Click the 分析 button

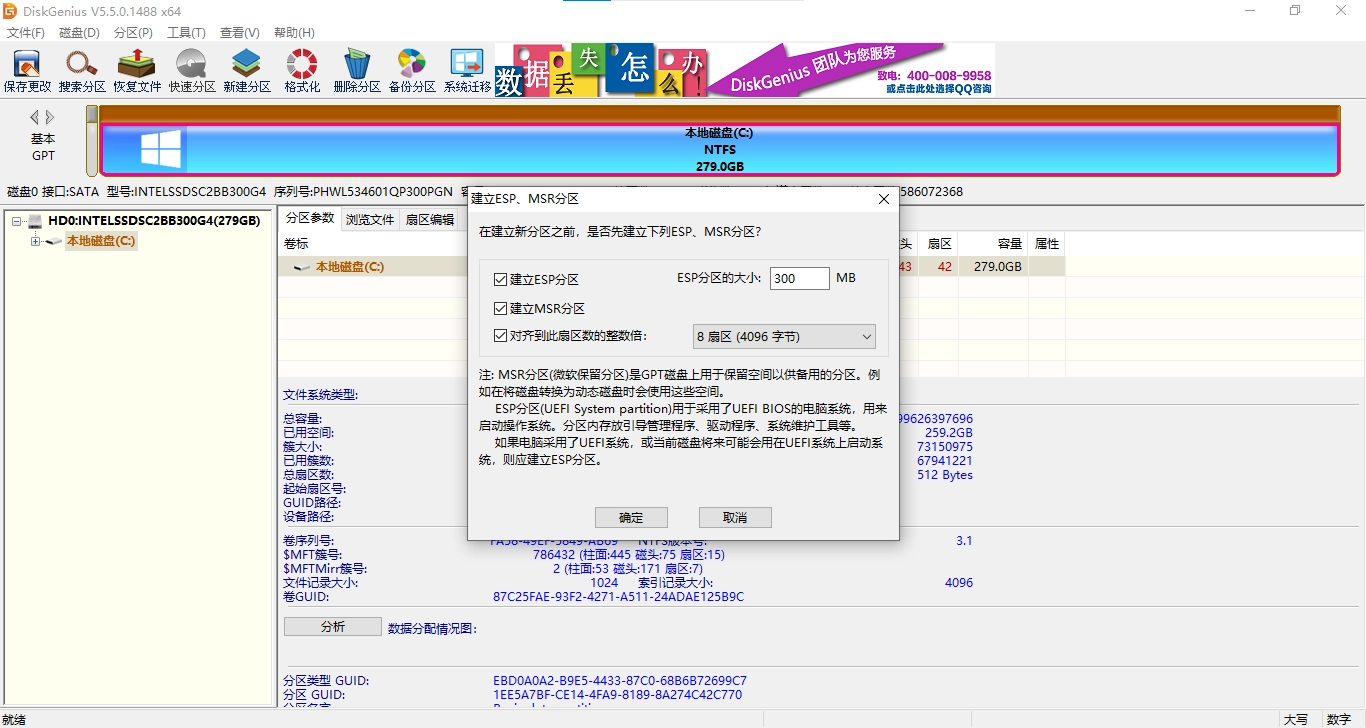pyautogui.click(x=333, y=626)
